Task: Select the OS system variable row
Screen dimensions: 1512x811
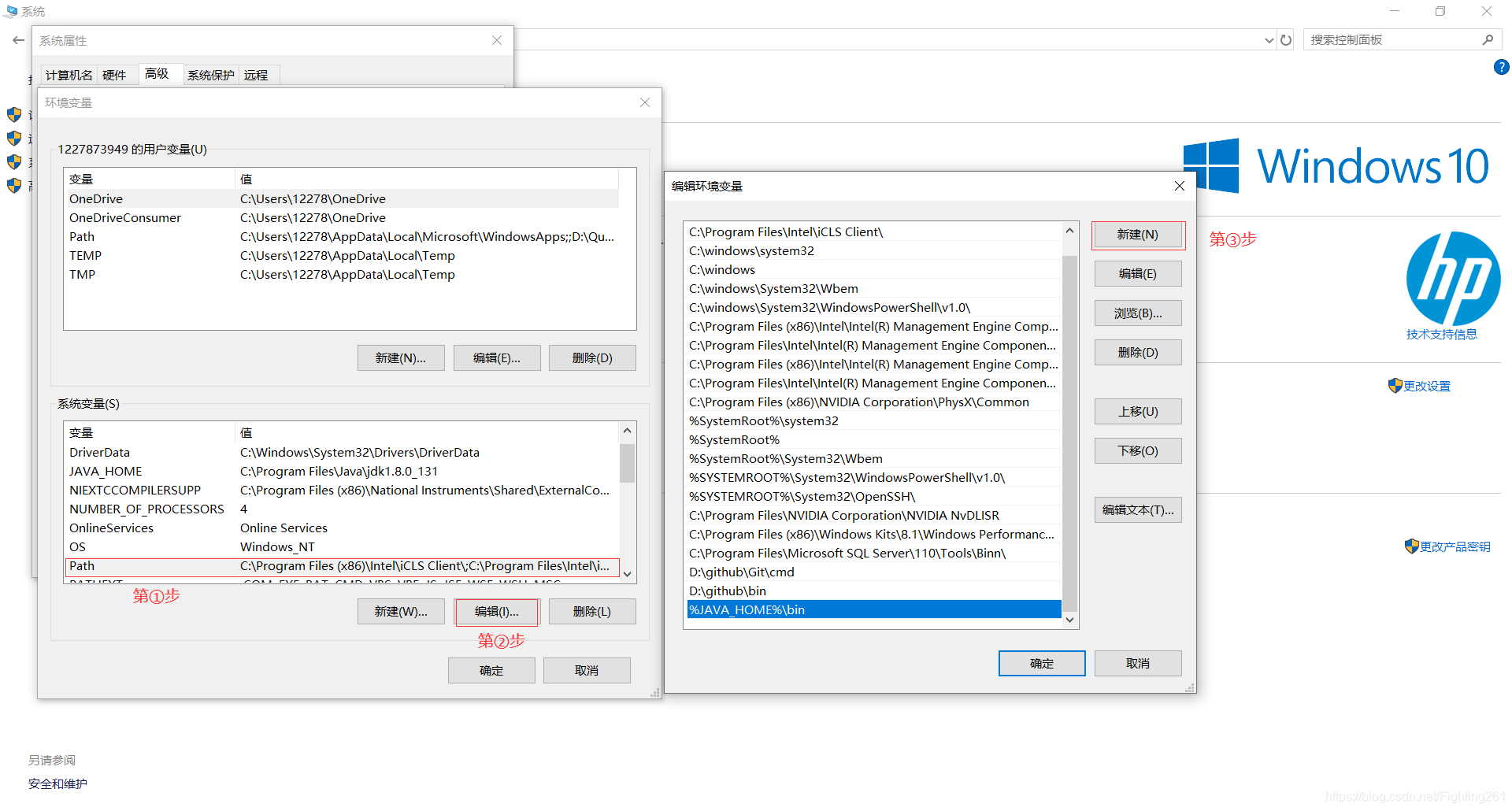Action: [x=342, y=547]
